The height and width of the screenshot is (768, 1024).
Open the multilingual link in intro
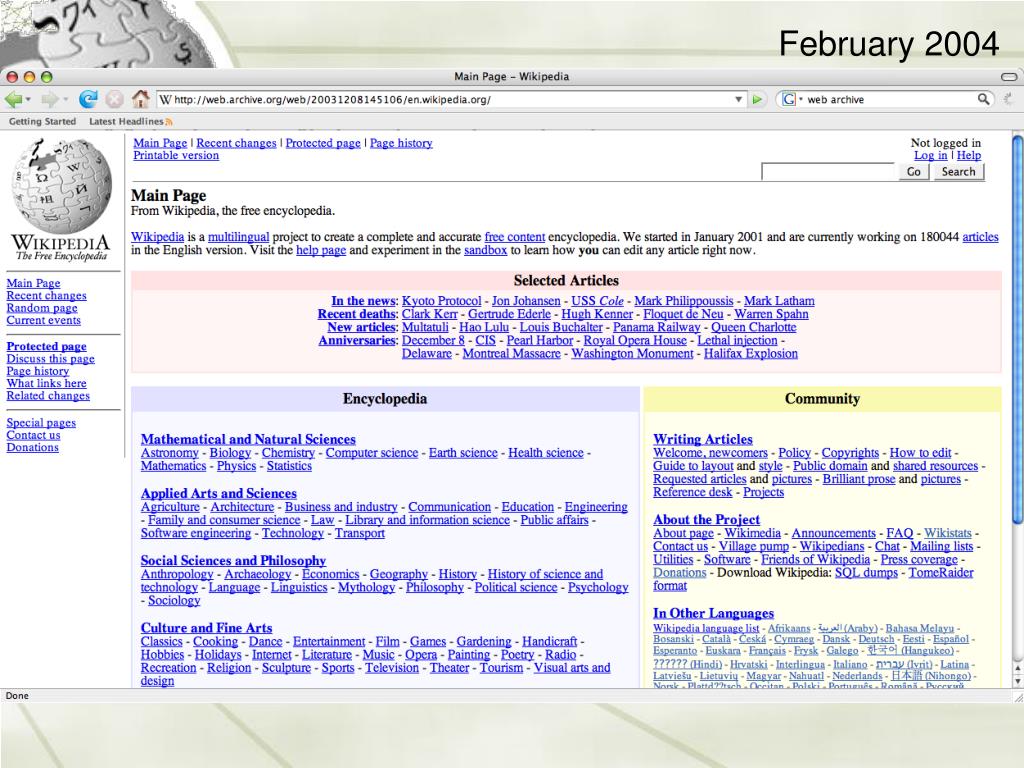coord(238,237)
